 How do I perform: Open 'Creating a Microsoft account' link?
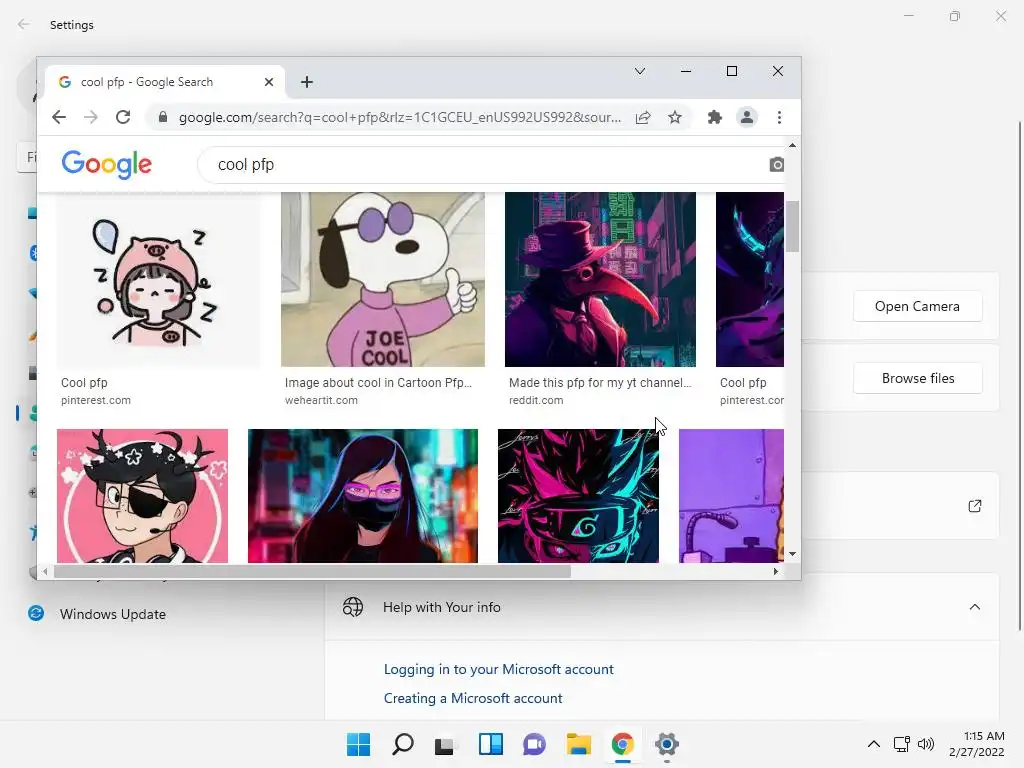tap(473, 698)
